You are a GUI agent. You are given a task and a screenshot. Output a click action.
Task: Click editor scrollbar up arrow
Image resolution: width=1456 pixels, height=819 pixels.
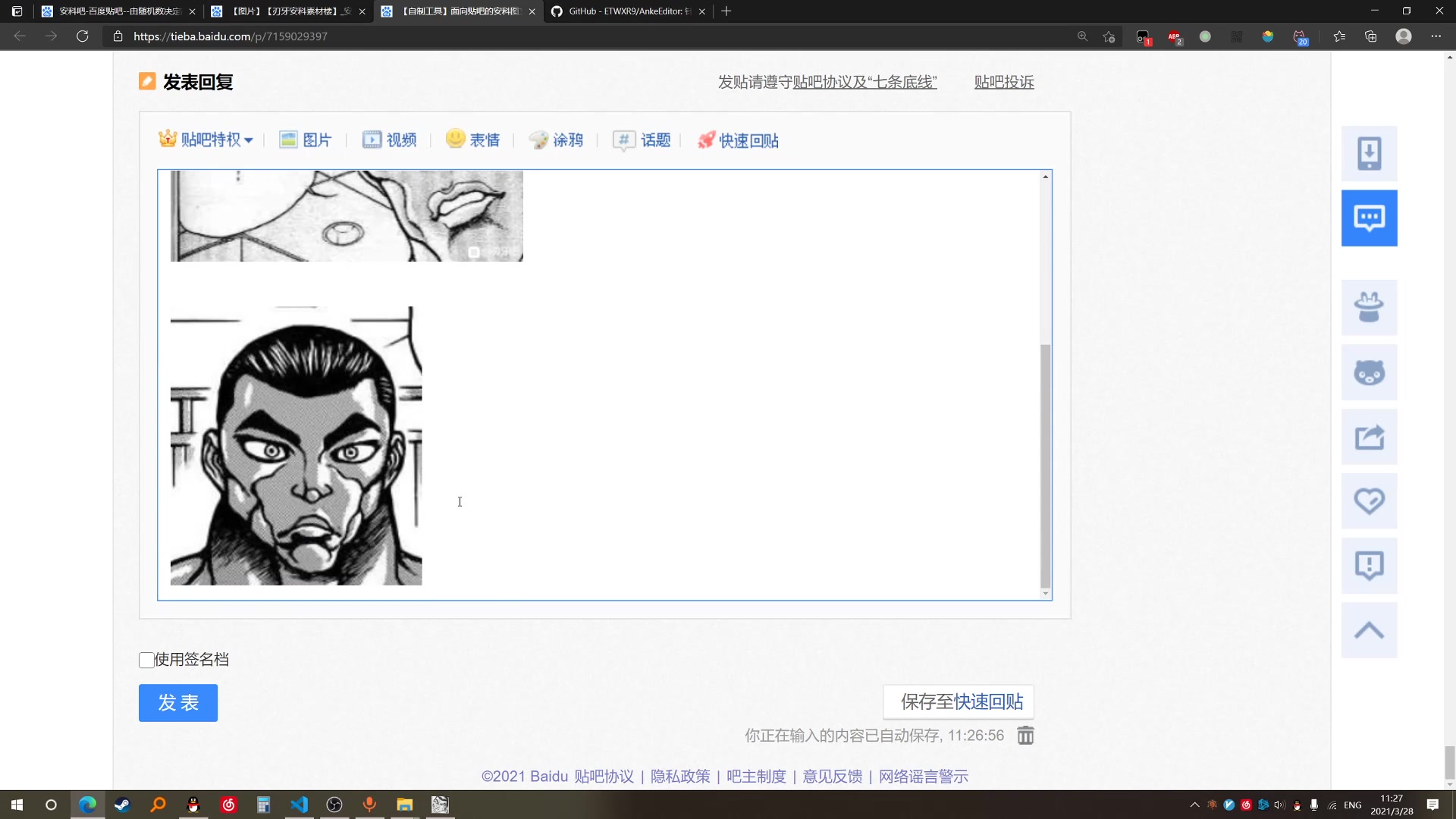[1046, 177]
